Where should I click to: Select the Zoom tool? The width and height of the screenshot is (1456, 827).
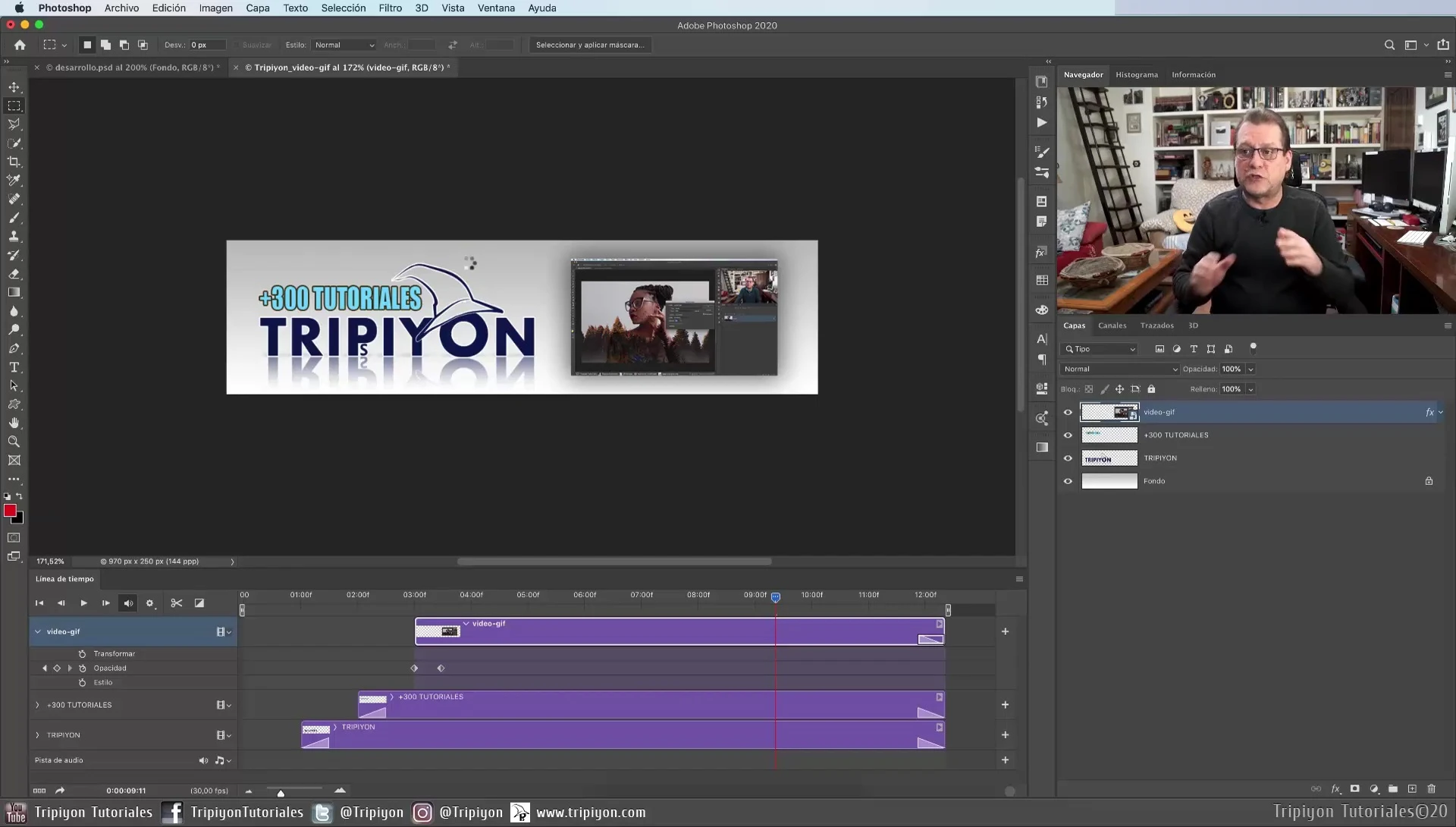click(14, 442)
